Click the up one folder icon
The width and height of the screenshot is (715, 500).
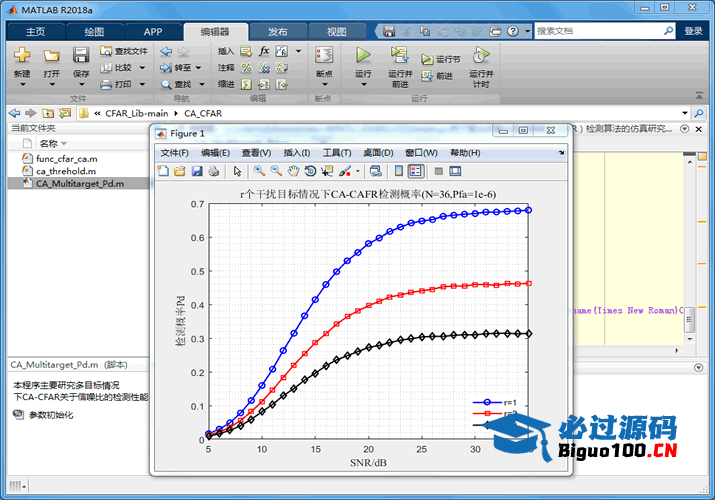tap(48, 113)
